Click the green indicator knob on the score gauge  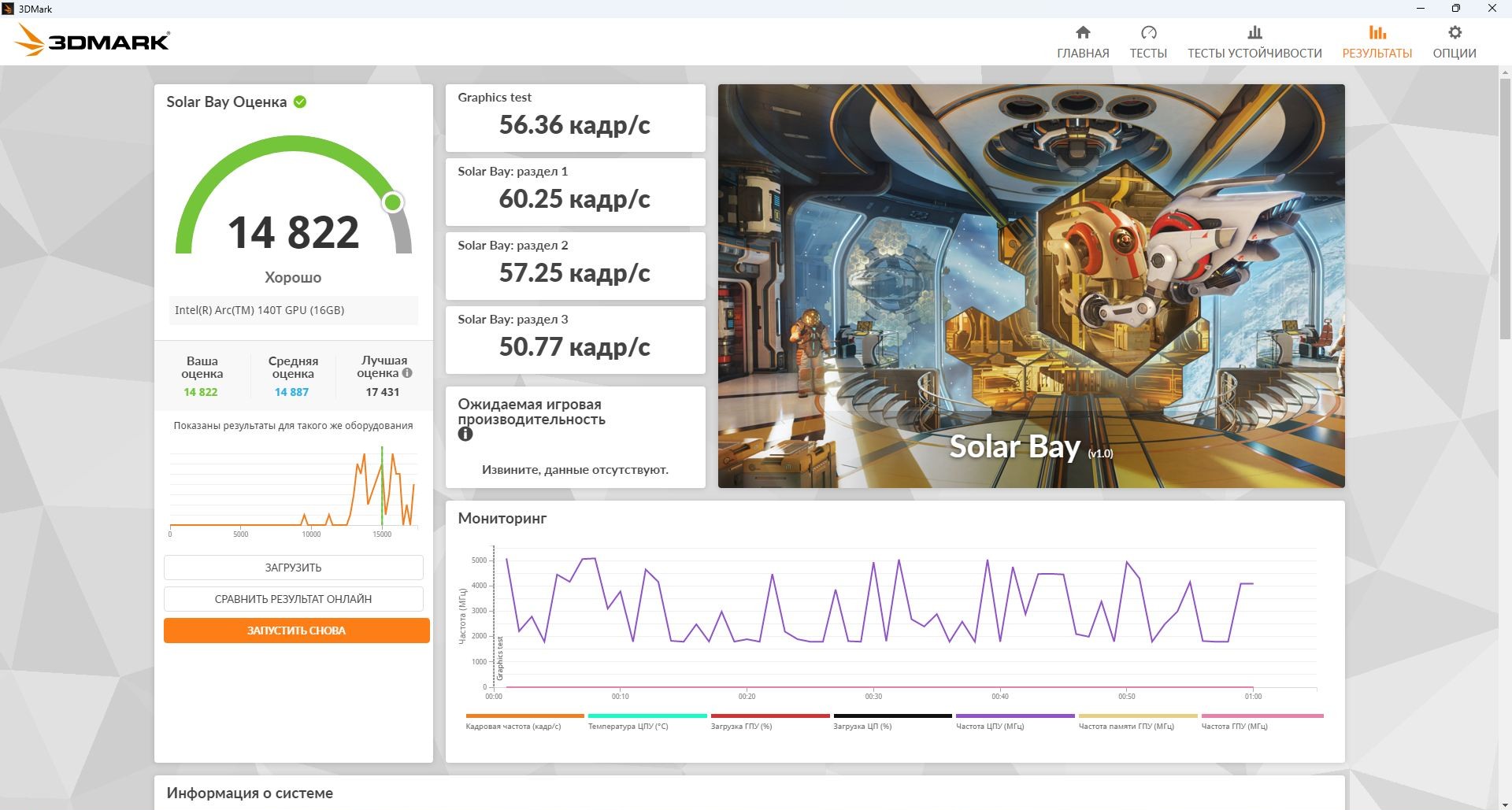pyautogui.click(x=393, y=202)
